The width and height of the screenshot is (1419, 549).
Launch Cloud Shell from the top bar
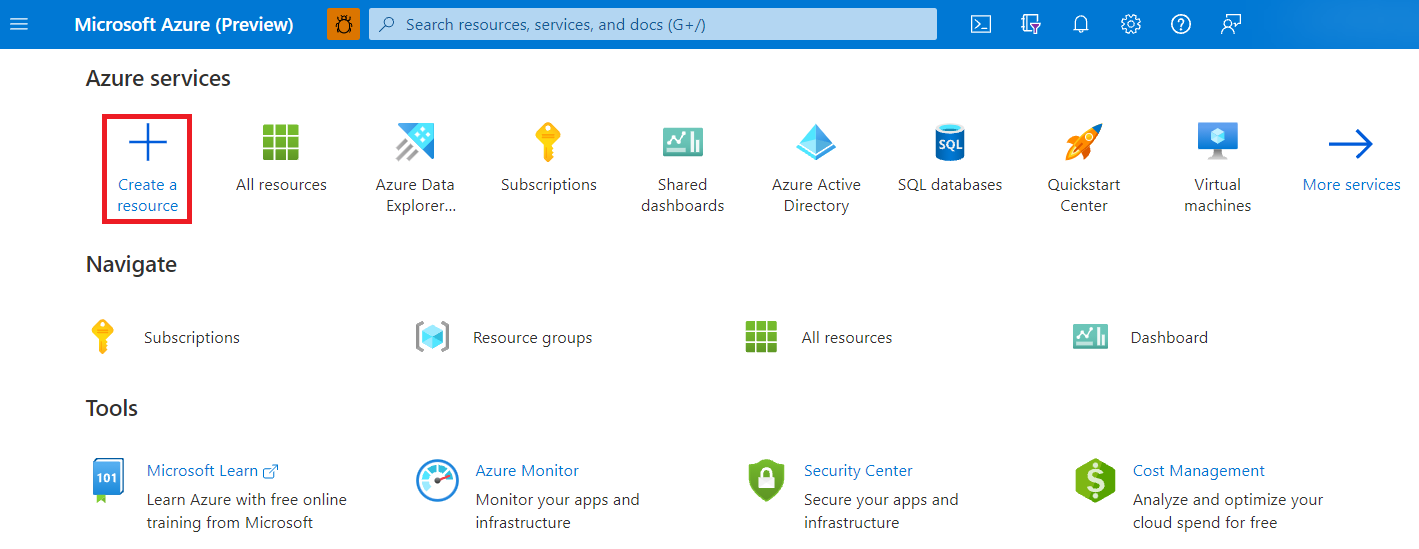pos(981,24)
